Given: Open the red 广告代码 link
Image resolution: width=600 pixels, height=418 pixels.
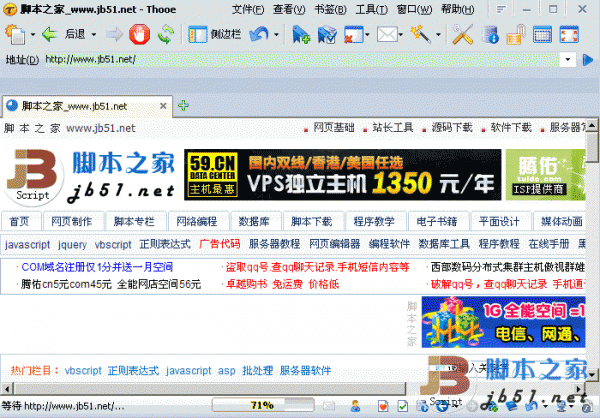Looking at the screenshot, I should pyautogui.click(x=220, y=244).
